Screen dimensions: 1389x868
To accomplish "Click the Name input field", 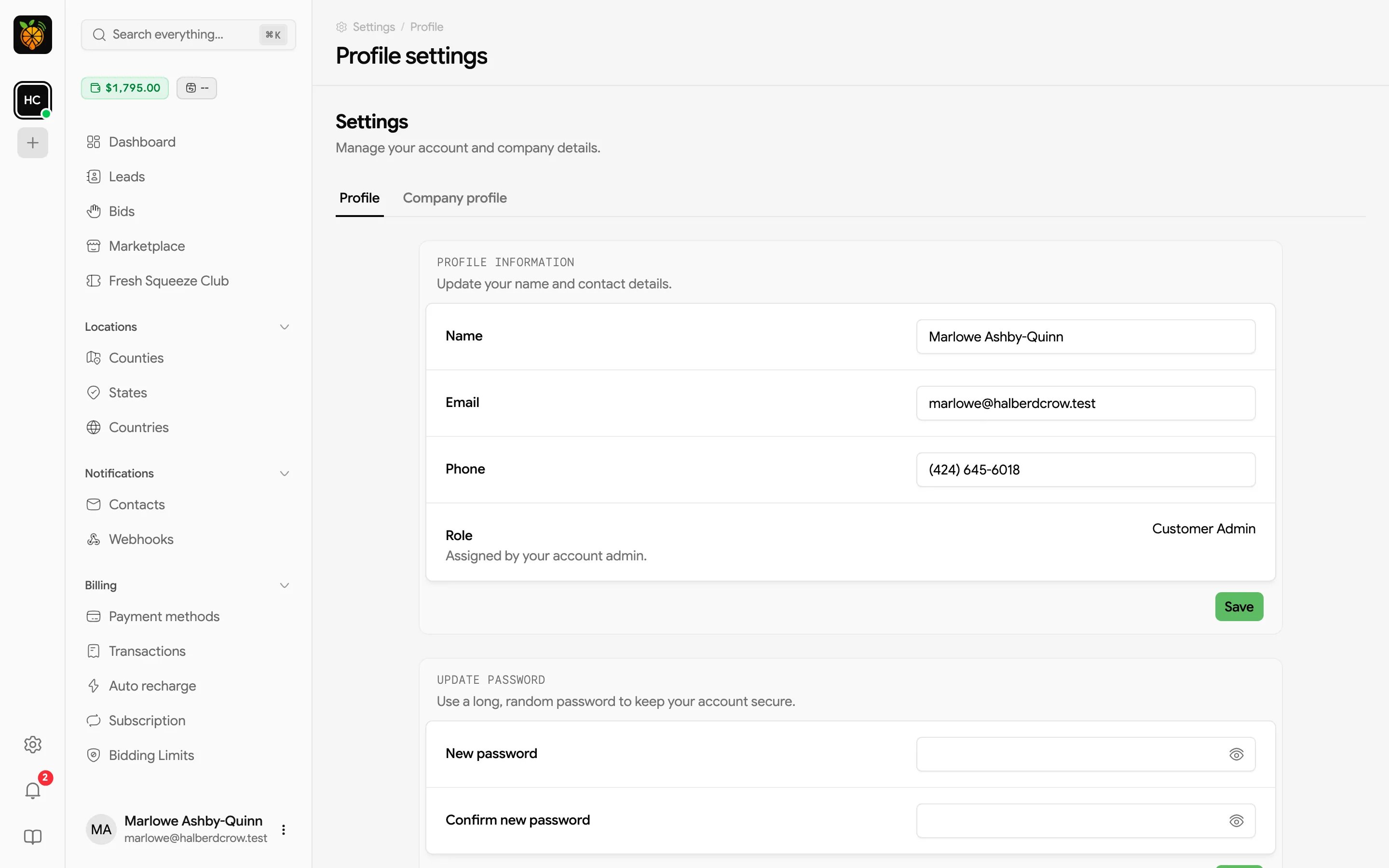I will [1085, 337].
